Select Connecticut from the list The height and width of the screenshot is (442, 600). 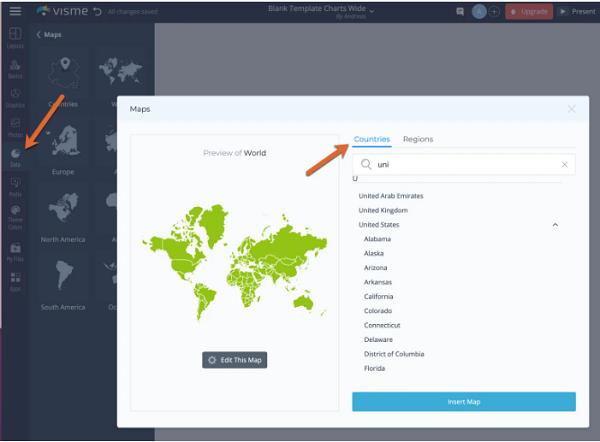(382, 325)
